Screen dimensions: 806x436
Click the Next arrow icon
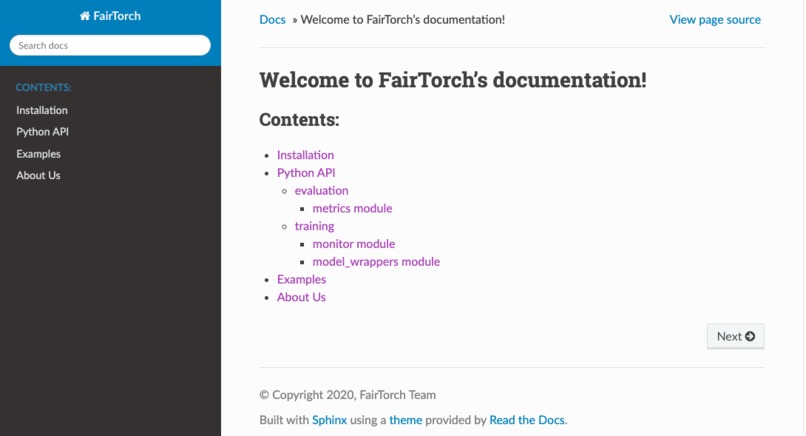click(x=750, y=336)
